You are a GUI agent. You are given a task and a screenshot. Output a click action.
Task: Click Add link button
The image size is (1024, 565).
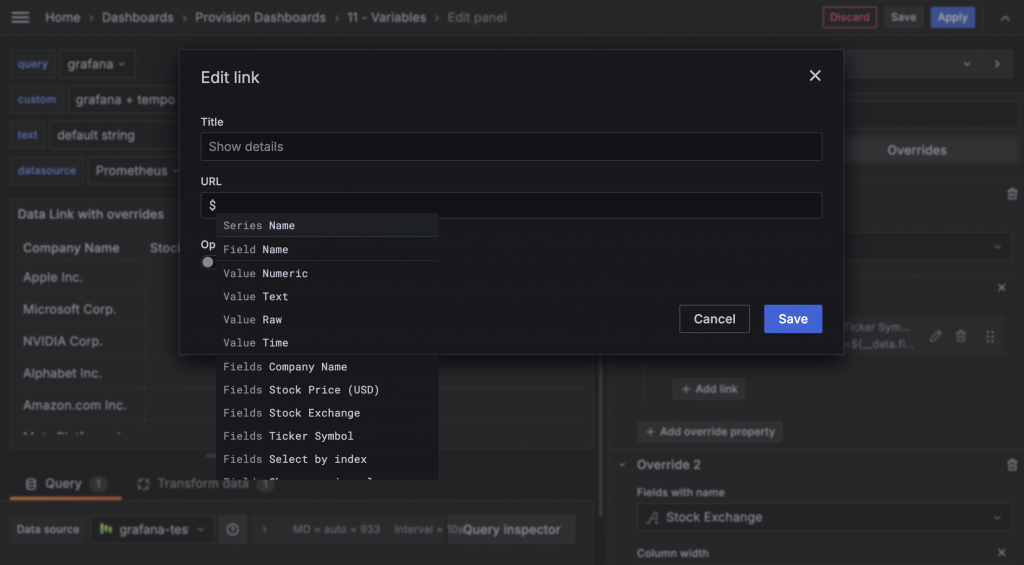709,389
